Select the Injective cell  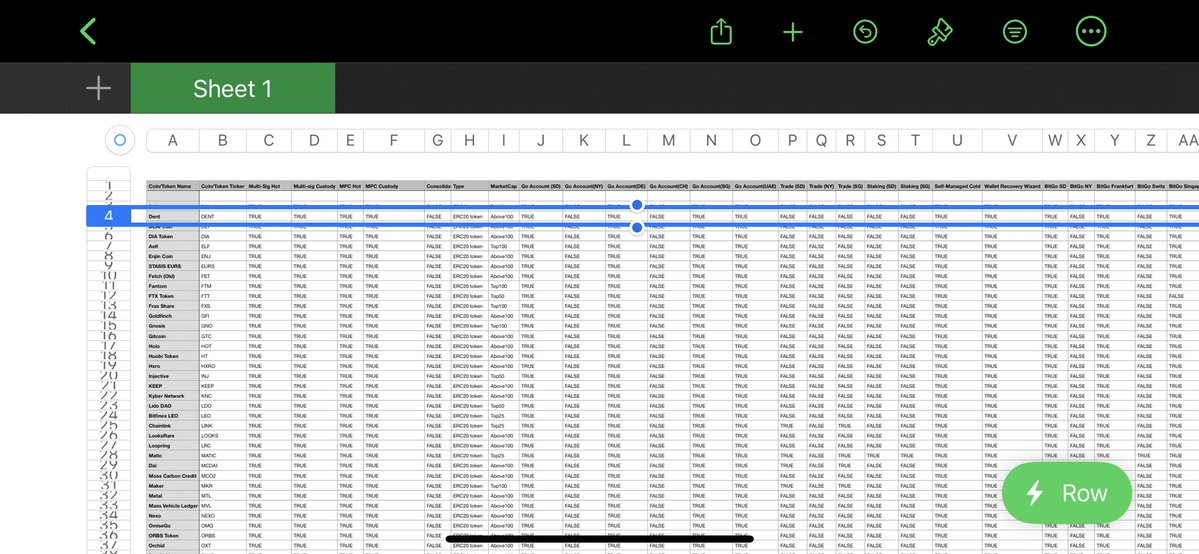pyautogui.click(x=173, y=376)
